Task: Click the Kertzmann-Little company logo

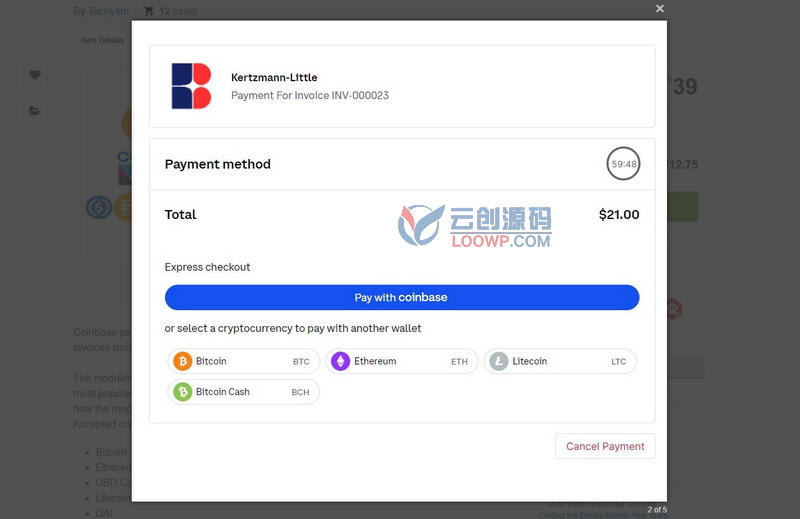Action: coord(191,86)
